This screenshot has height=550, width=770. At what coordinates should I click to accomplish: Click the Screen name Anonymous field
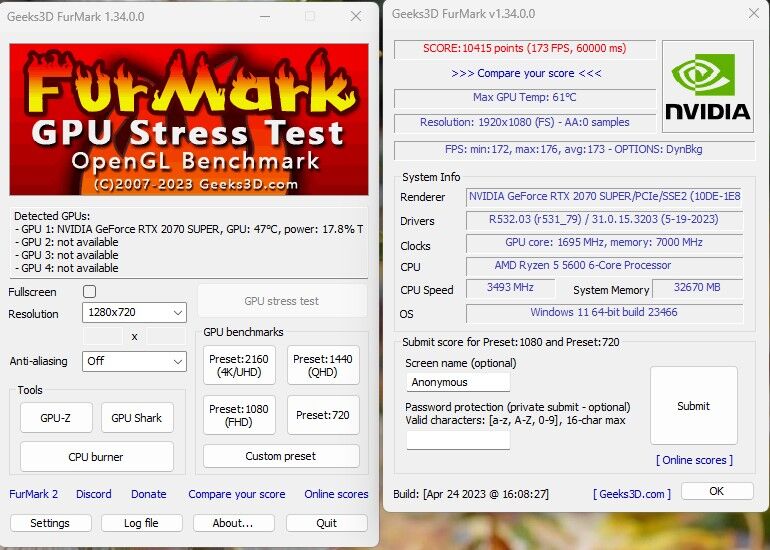pos(458,382)
